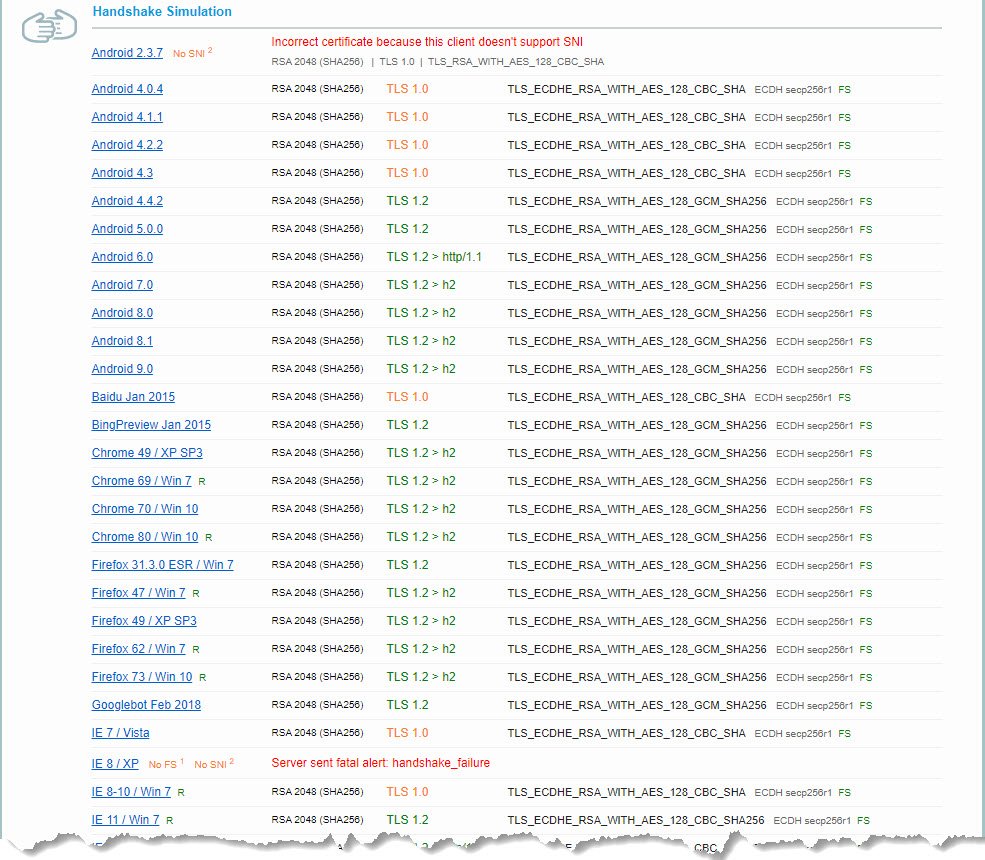This screenshot has width=985, height=860.
Task: Open the Android 4.3 client link
Action: tap(122, 173)
